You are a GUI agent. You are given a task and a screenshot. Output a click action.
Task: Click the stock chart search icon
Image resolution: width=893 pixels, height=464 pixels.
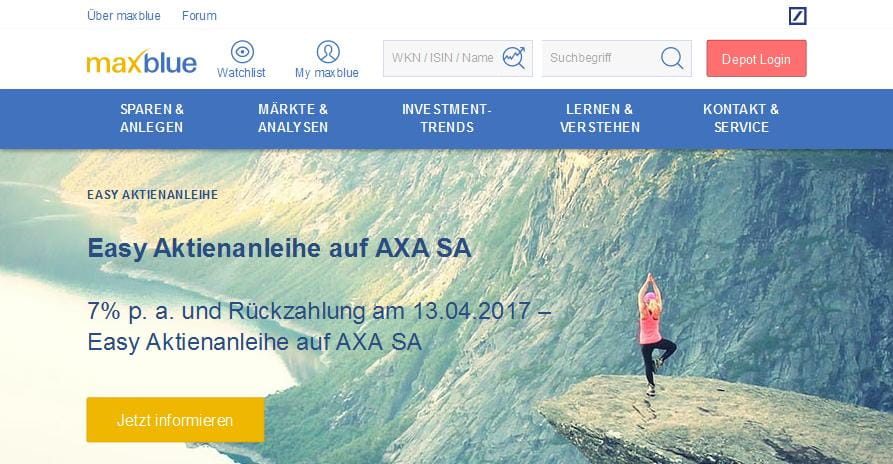pyautogui.click(x=514, y=58)
